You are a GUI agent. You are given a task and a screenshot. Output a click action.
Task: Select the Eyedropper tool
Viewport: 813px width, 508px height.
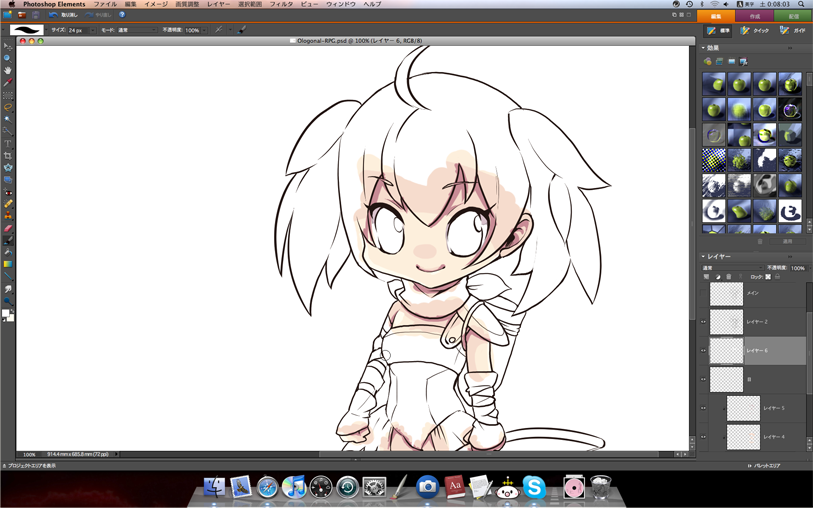tap(8, 83)
